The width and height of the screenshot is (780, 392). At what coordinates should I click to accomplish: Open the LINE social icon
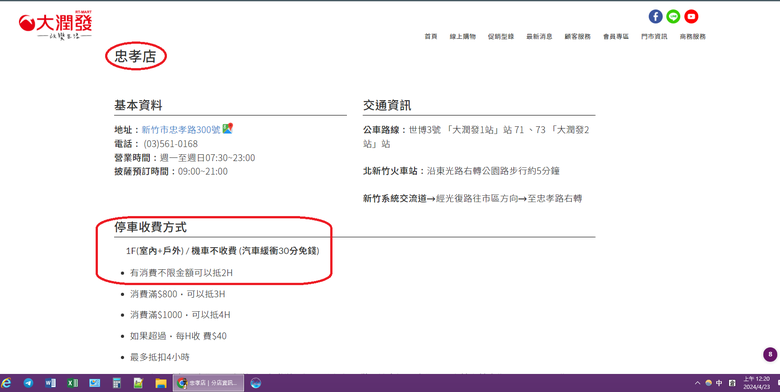click(x=673, y=16)
